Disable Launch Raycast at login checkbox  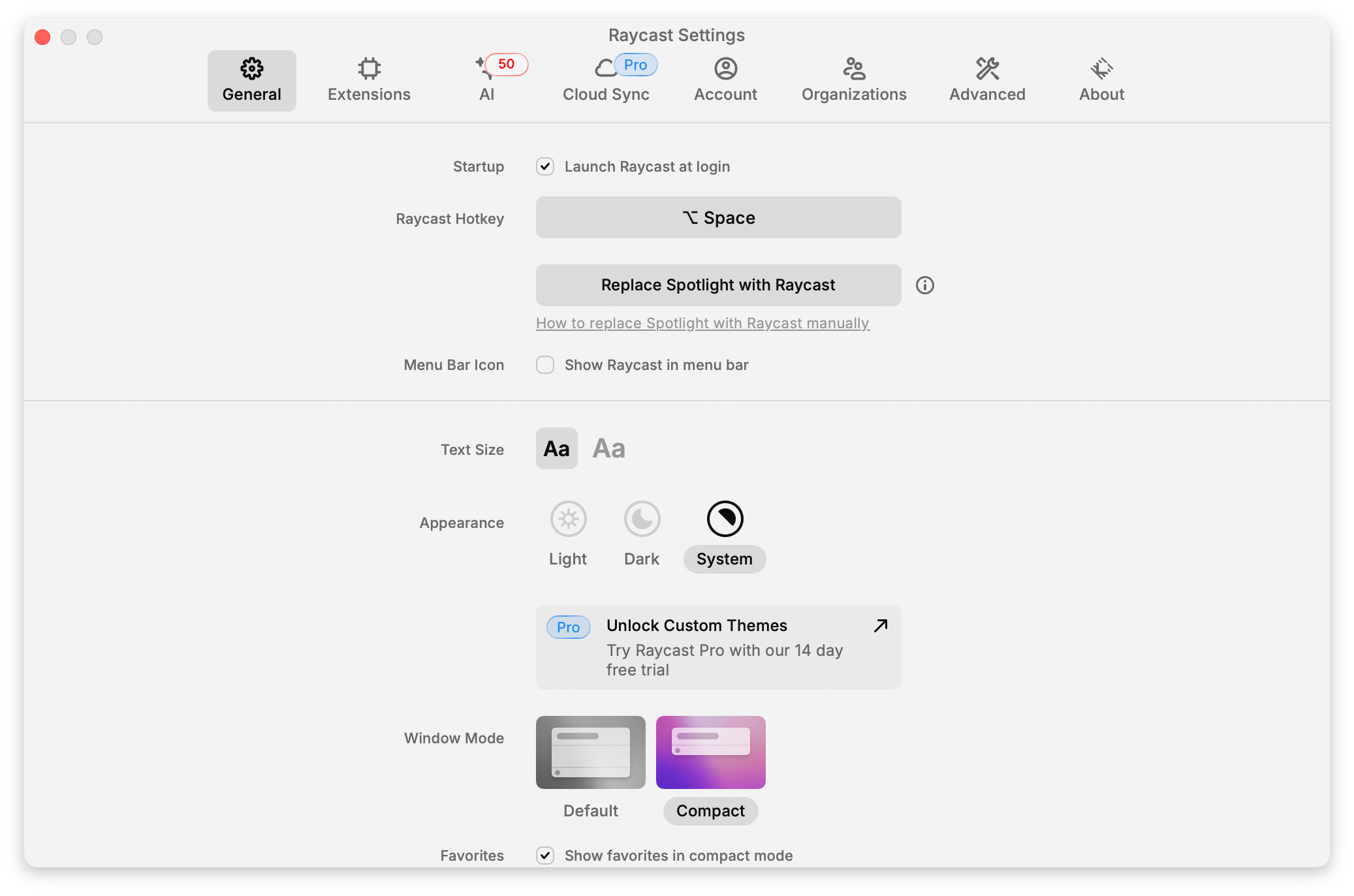[545, 166]
